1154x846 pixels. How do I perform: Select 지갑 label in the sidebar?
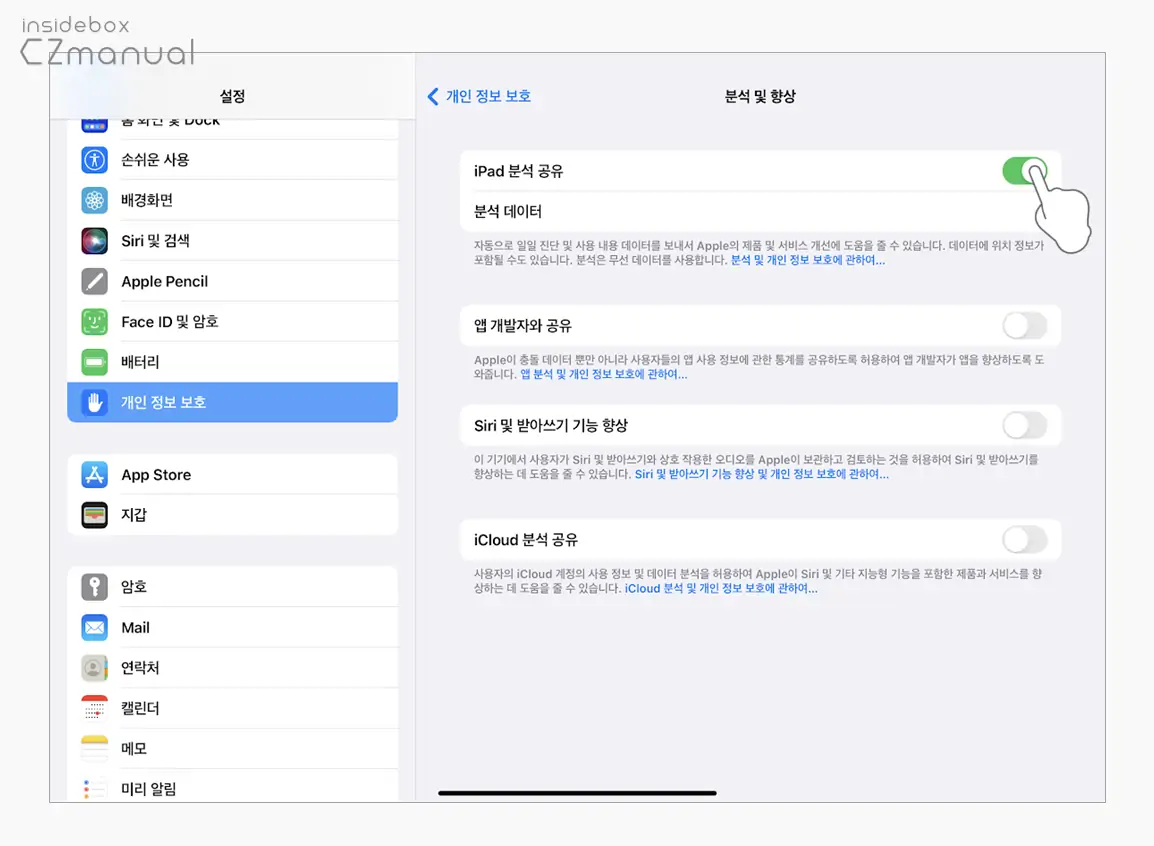click(134, 515)
